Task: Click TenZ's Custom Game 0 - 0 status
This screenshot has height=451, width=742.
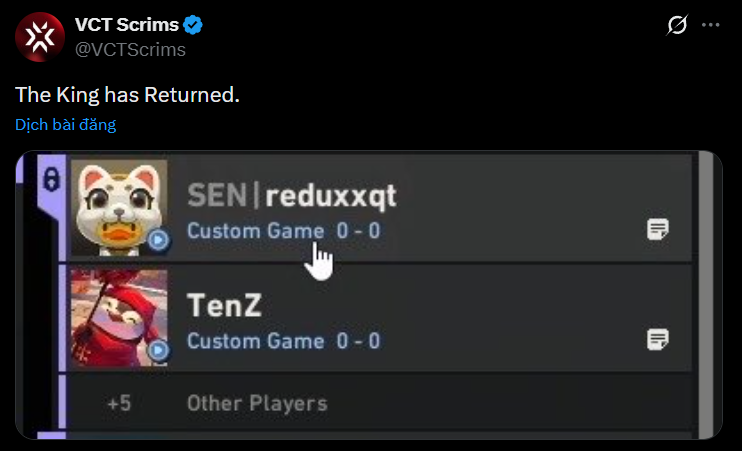Action: click(x=283, y=341)
